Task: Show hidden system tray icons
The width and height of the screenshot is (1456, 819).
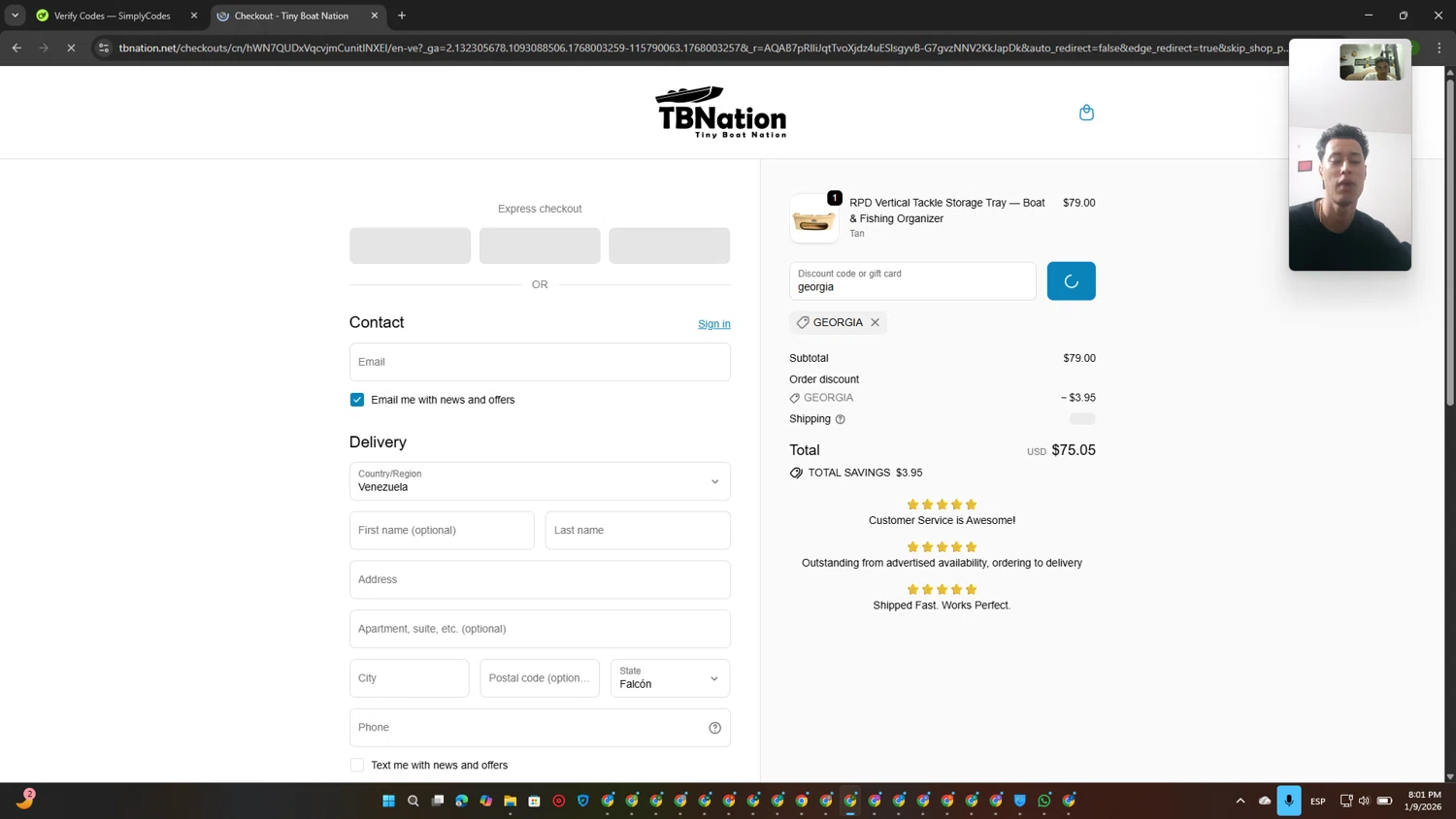Action: (1241, 801)
